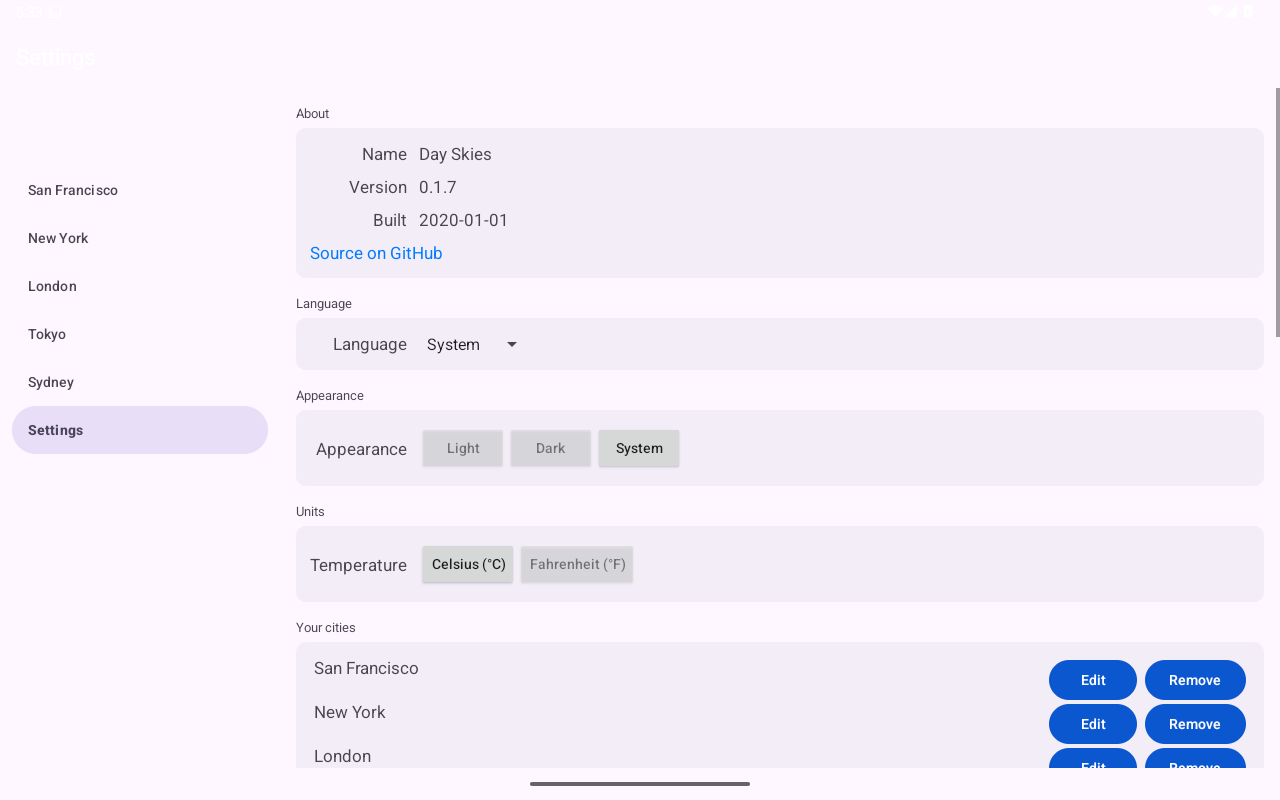Click the vertical scrollbar on the right edge
Screen dimensions: 1280x800
point(1277,212)
